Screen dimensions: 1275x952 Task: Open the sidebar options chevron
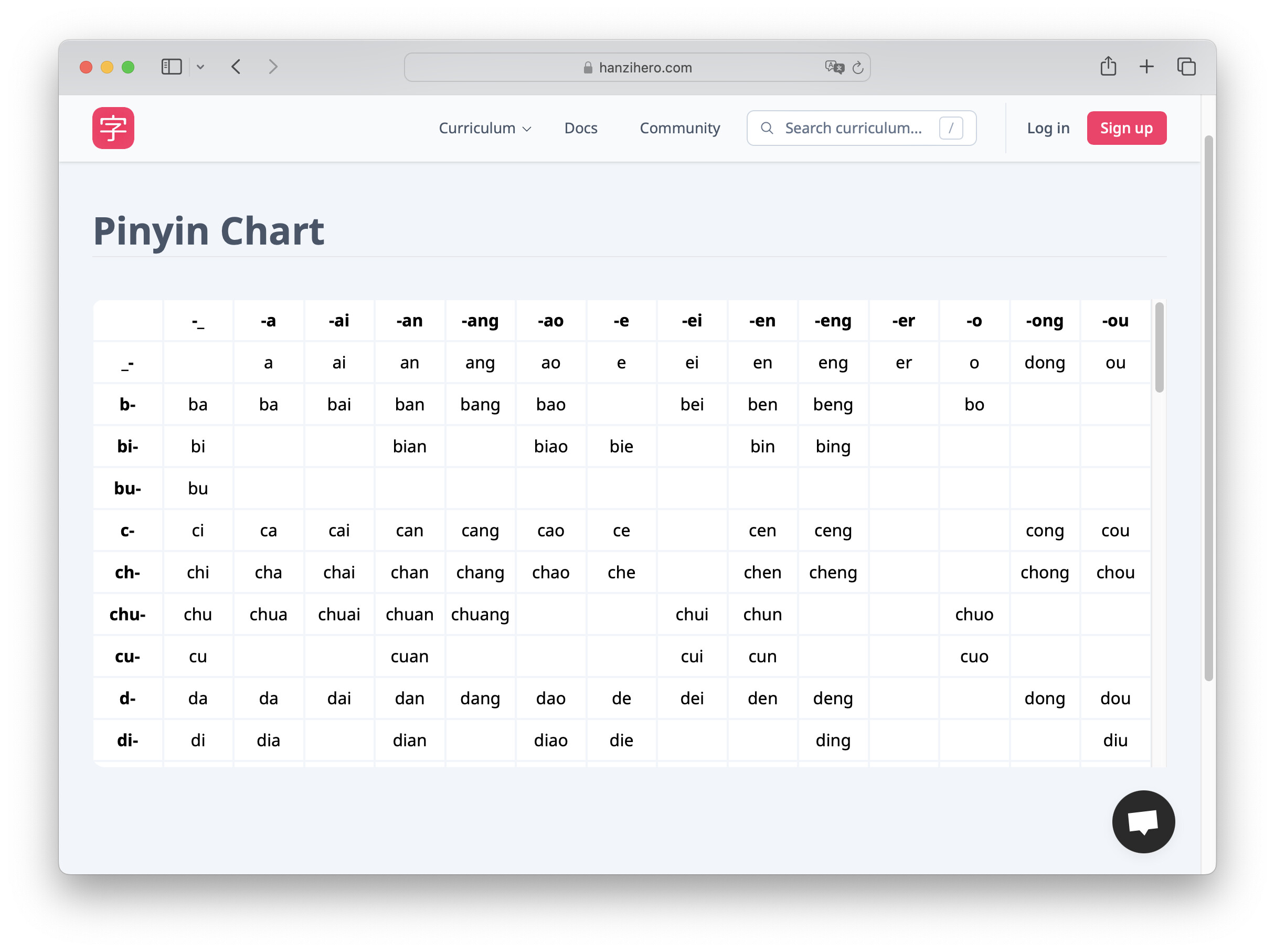(x=200, y=67)
